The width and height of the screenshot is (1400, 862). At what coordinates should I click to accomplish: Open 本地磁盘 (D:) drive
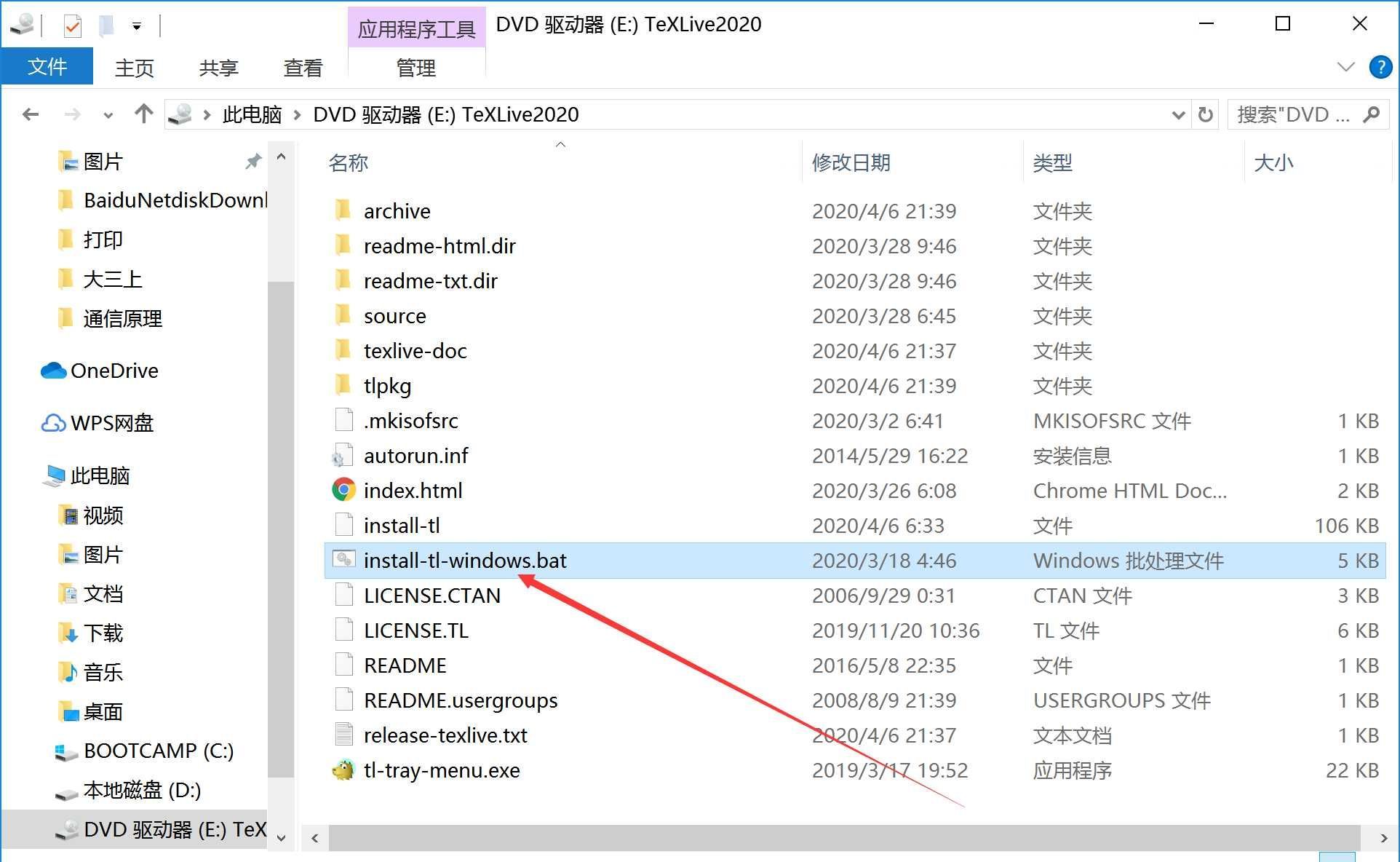(142, 790)
